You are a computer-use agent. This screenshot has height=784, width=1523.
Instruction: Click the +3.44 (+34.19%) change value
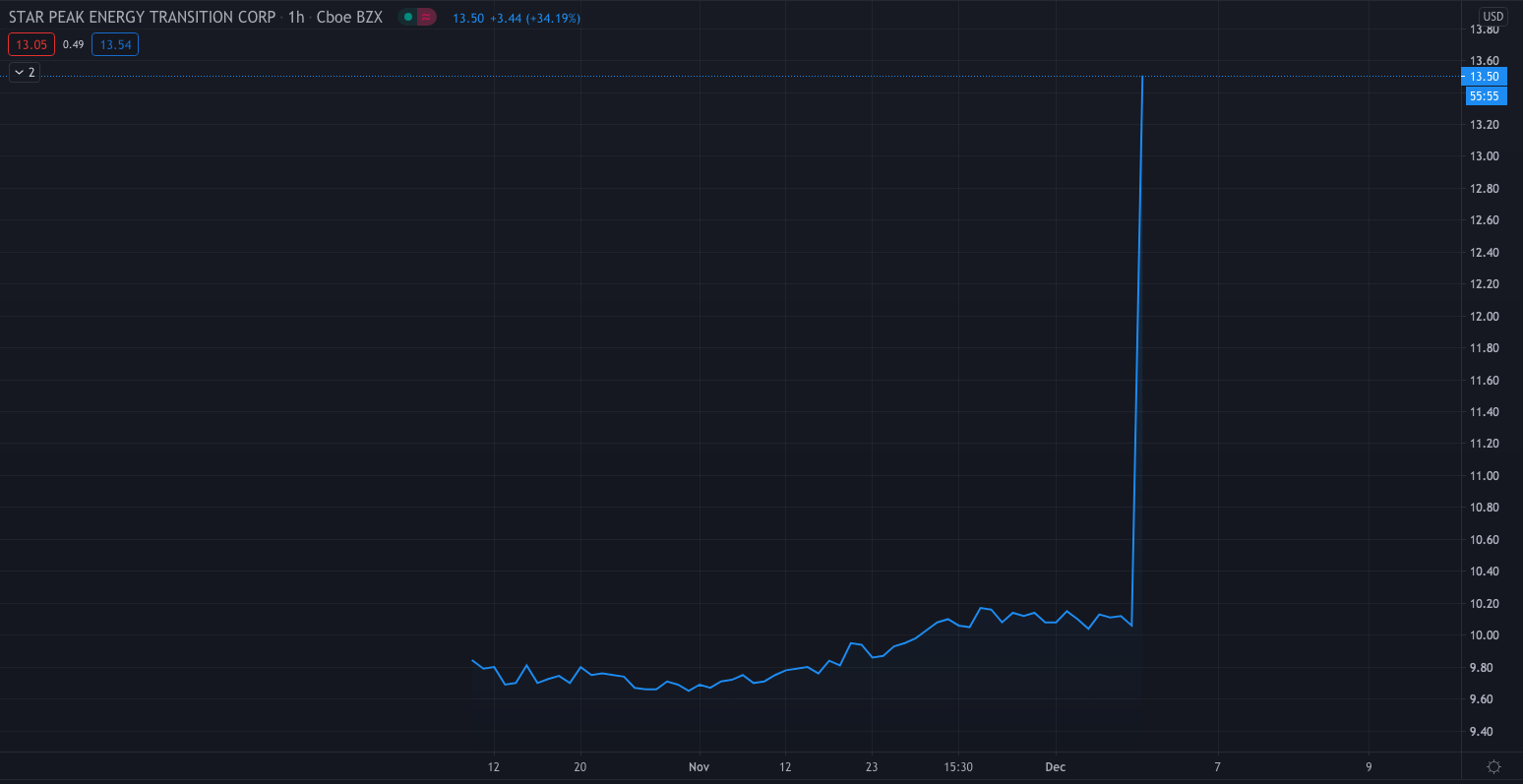[x=534, y=18]
